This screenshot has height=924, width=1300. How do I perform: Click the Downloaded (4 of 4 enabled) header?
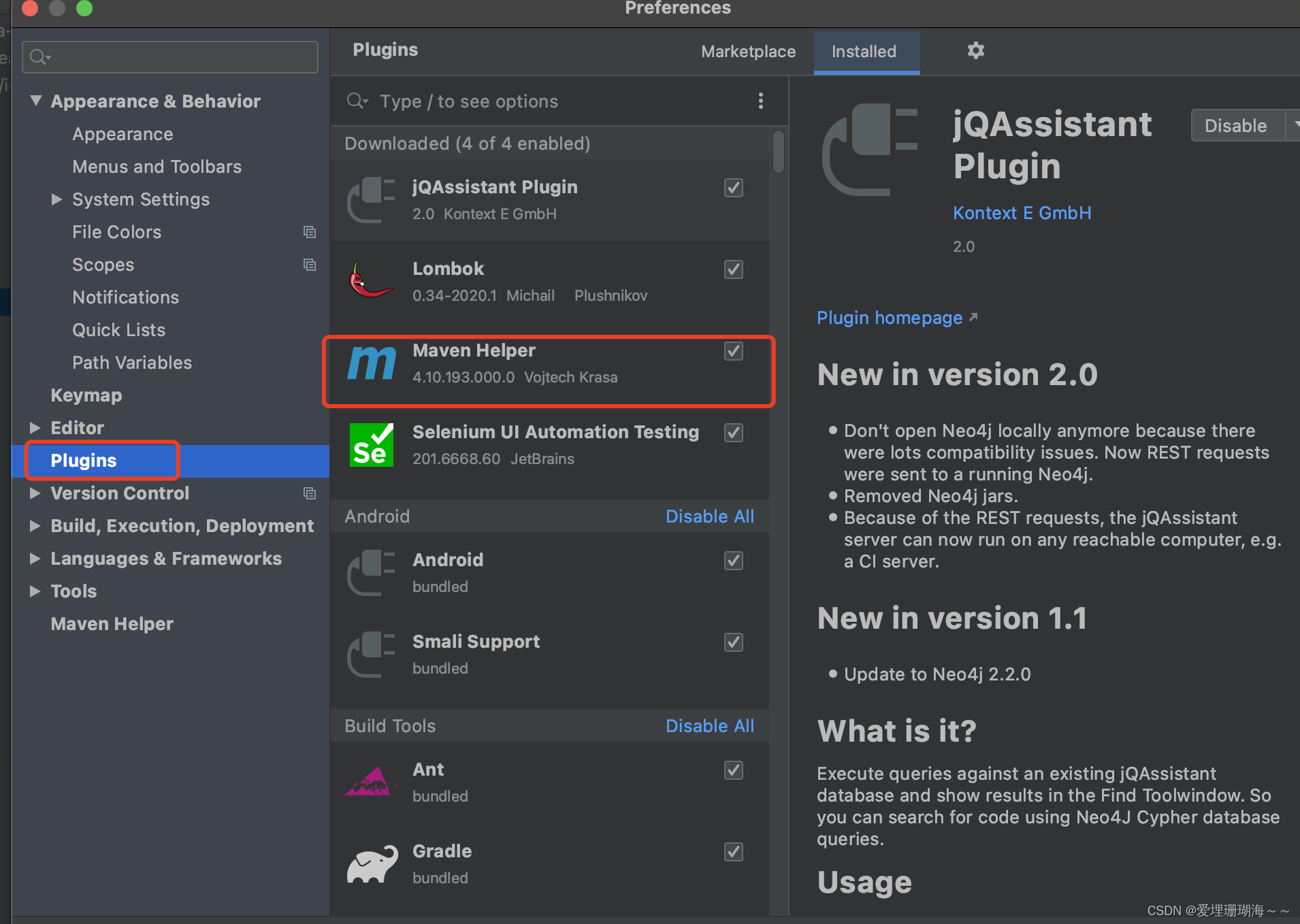tap(468, 144)
